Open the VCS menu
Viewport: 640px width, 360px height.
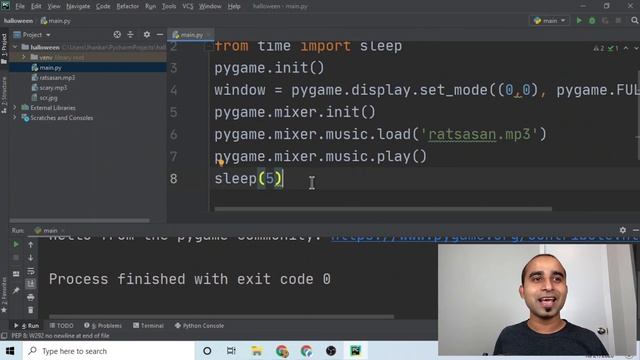[x=187, y=6]
